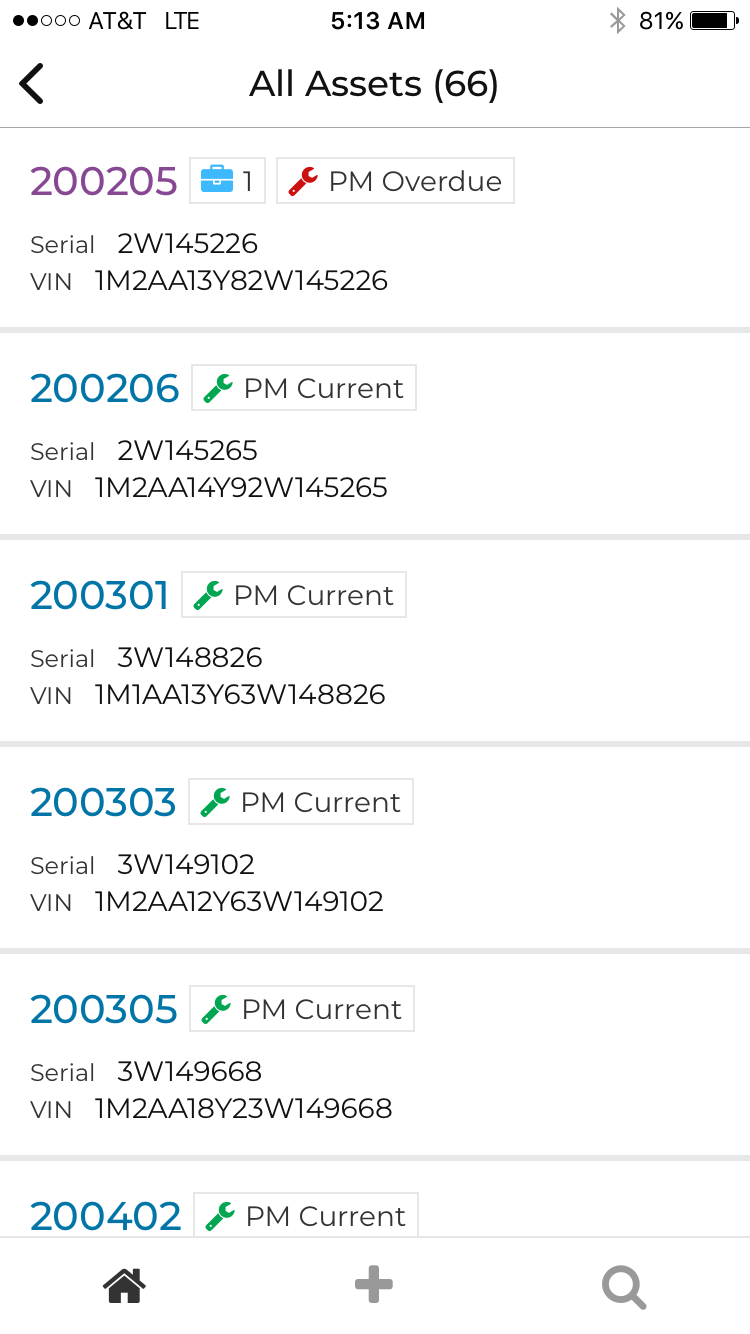750x1334 pixels.
Task: Tap the All Assets (66) title
Action: (x=374, y=84)
